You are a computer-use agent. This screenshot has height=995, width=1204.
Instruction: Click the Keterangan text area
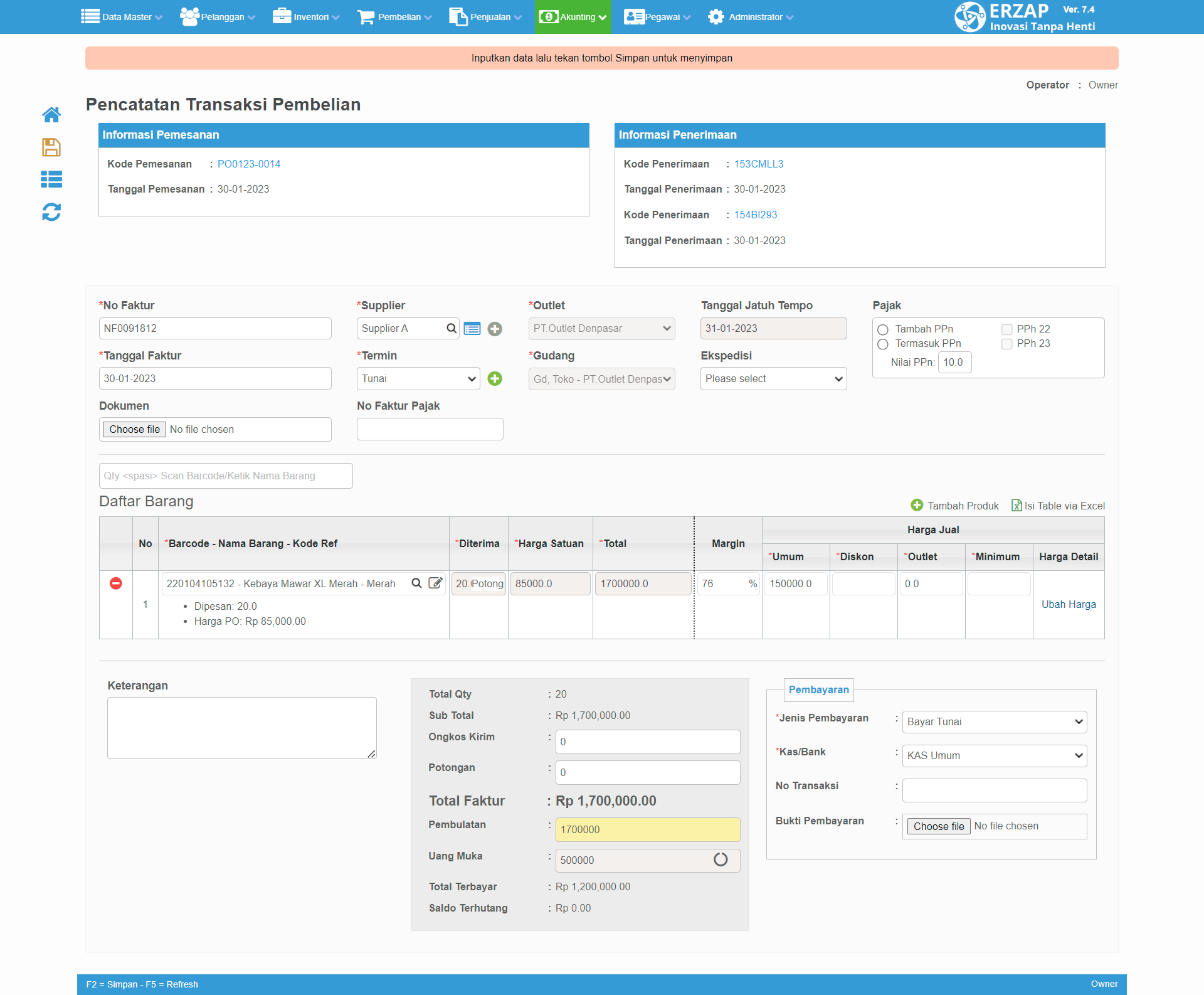242,728
